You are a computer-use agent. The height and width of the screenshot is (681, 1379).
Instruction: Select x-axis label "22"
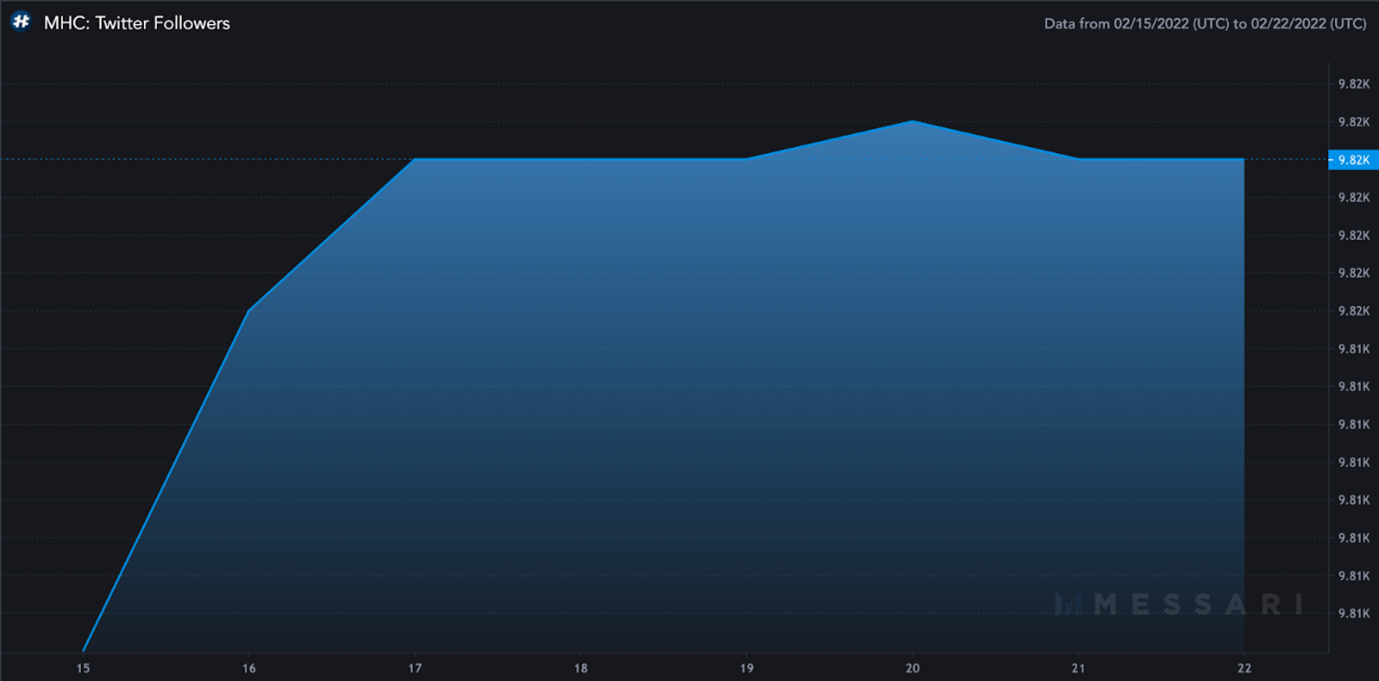pos(1244,667)
